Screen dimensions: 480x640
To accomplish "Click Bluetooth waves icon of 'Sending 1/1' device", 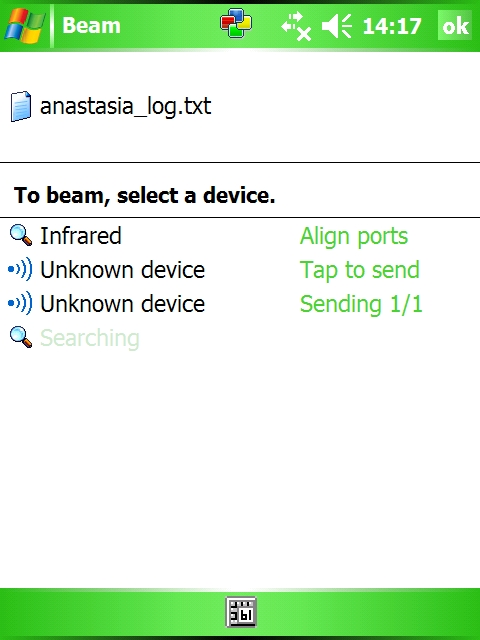I will click(x=20, y=303).
